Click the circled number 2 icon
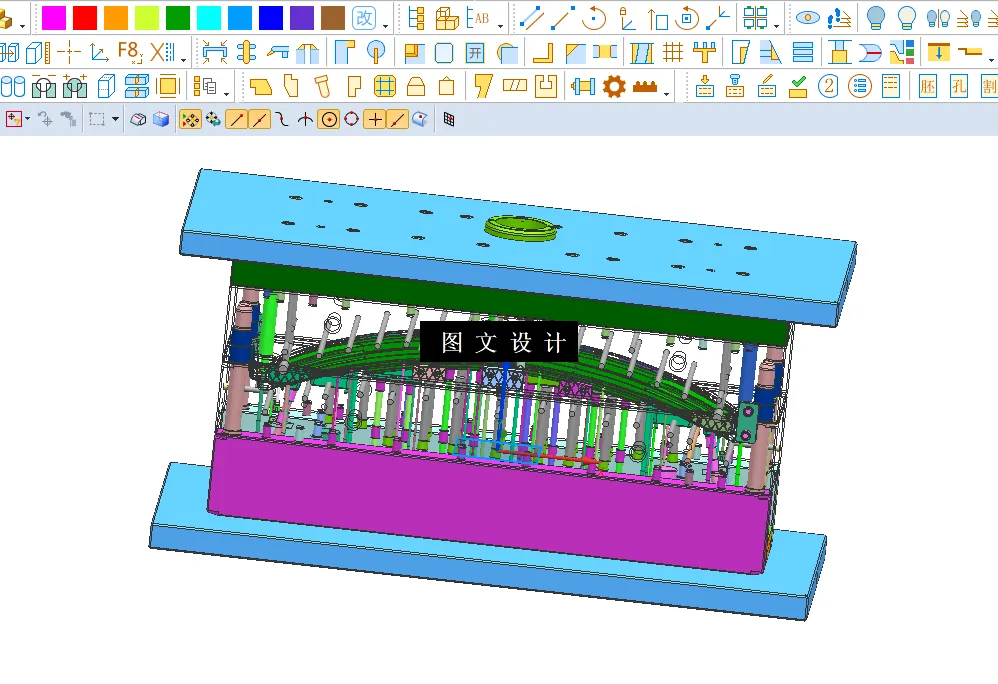This screenshot has width=998, height=684. coord(828,87)
